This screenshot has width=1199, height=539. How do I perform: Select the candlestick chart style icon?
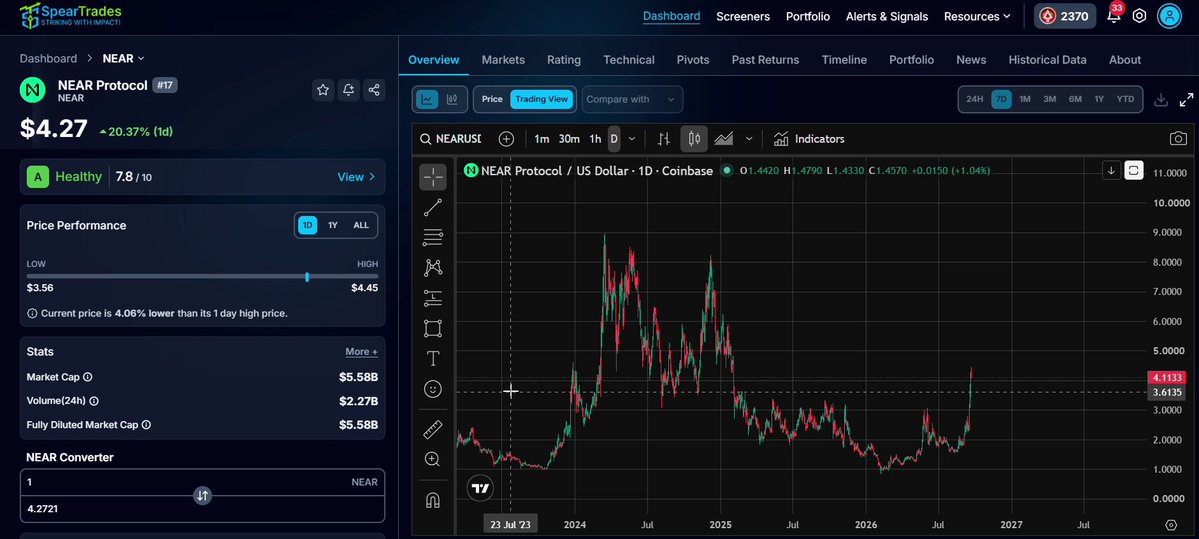[694, 138]
